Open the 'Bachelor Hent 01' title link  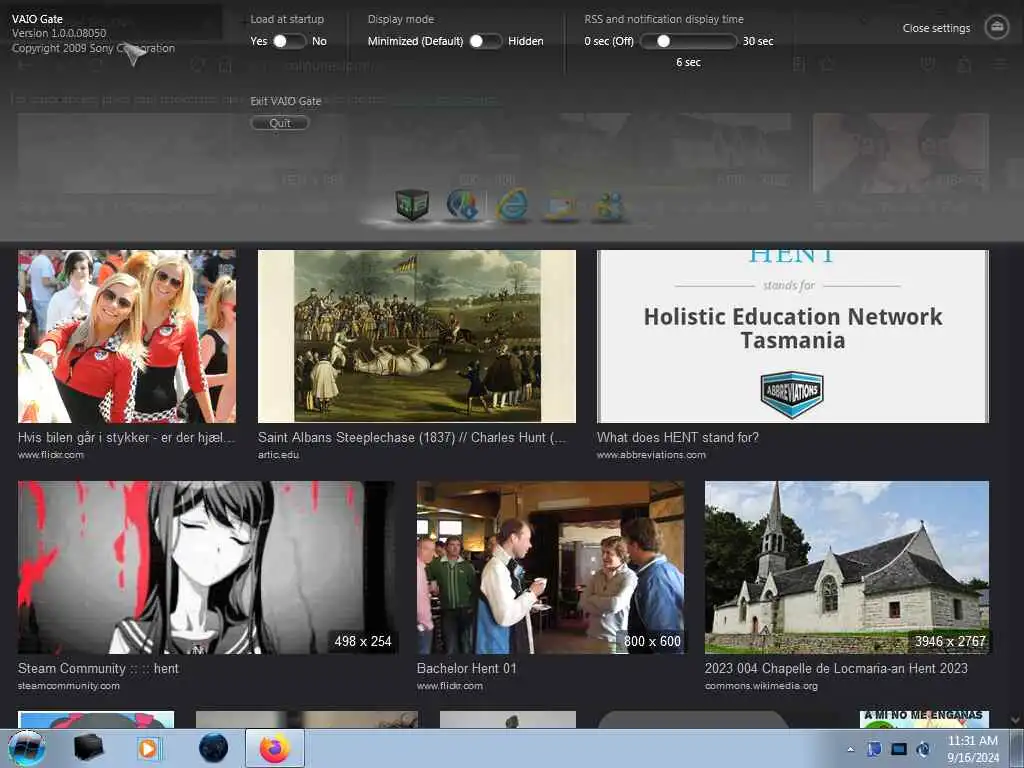pyautogui.click(x=466, y=669)
